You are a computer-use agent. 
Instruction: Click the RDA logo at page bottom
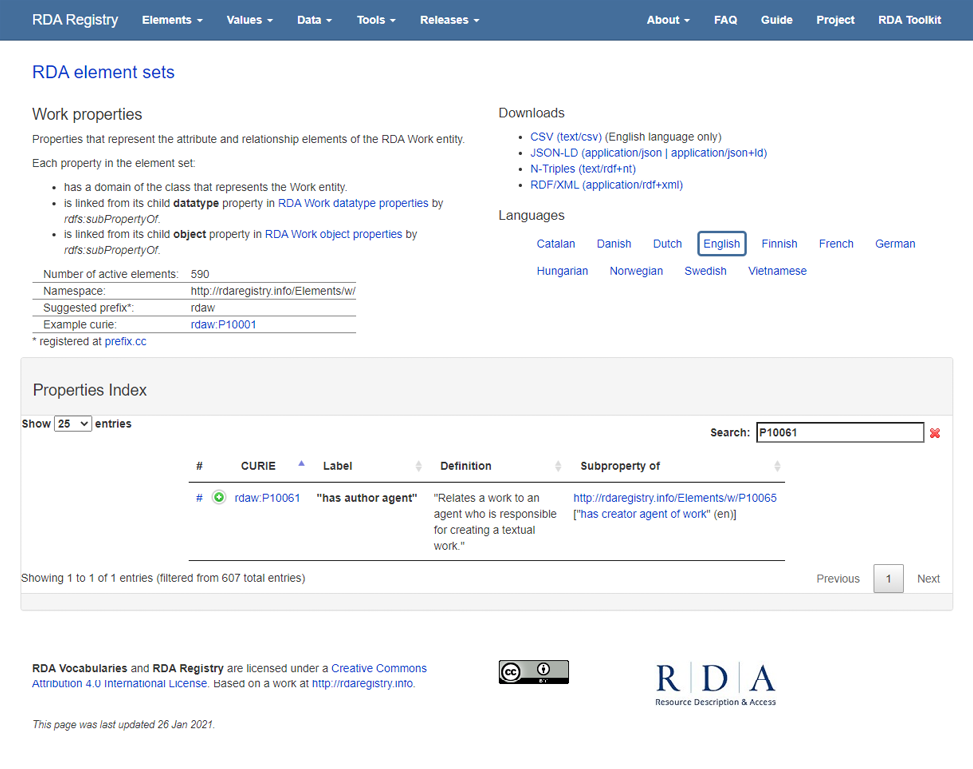coord(715,683)
